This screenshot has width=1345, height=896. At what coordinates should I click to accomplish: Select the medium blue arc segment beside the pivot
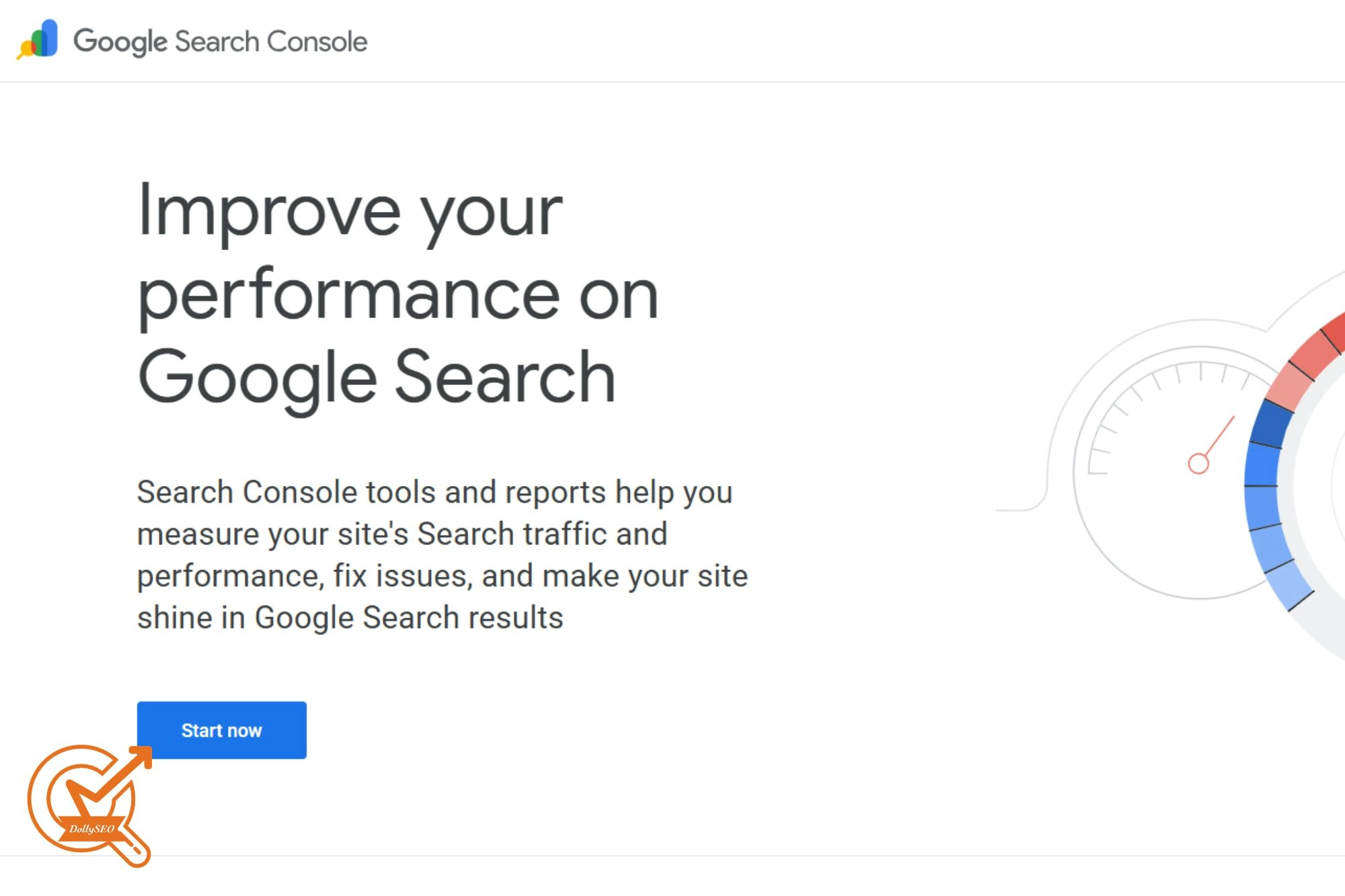1261,464
